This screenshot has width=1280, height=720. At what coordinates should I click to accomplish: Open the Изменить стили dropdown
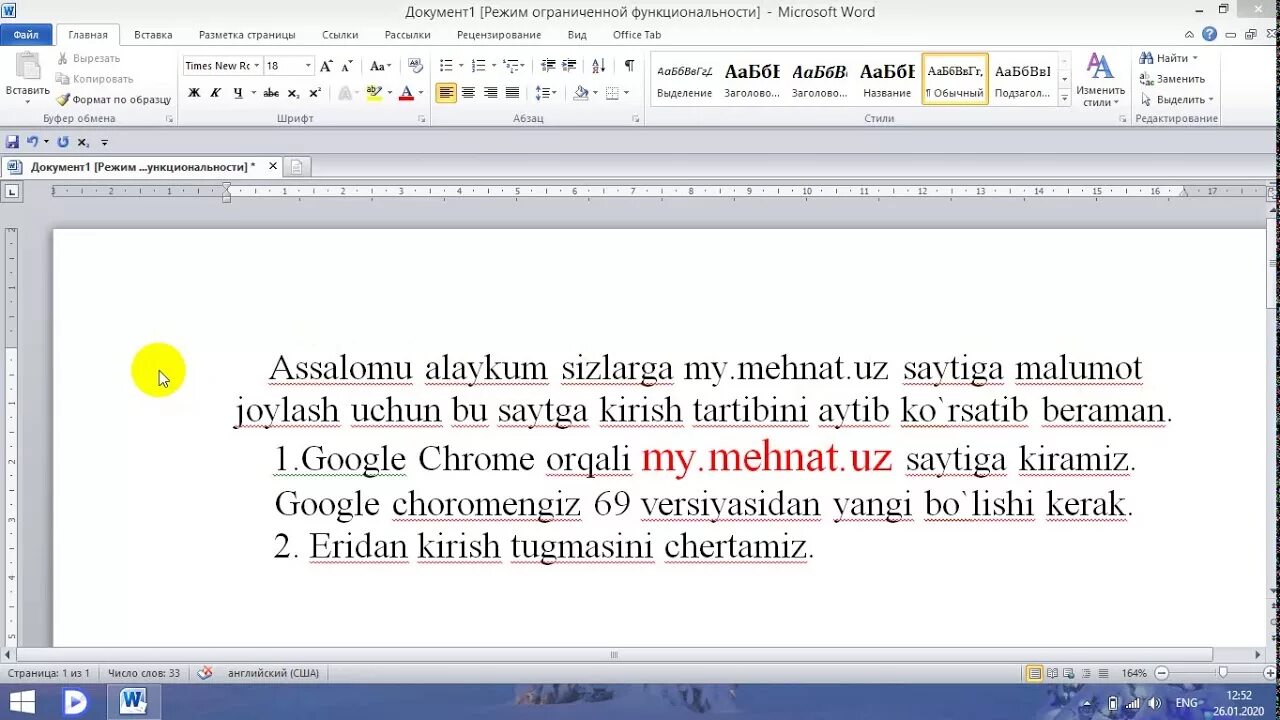(1100, 80)
